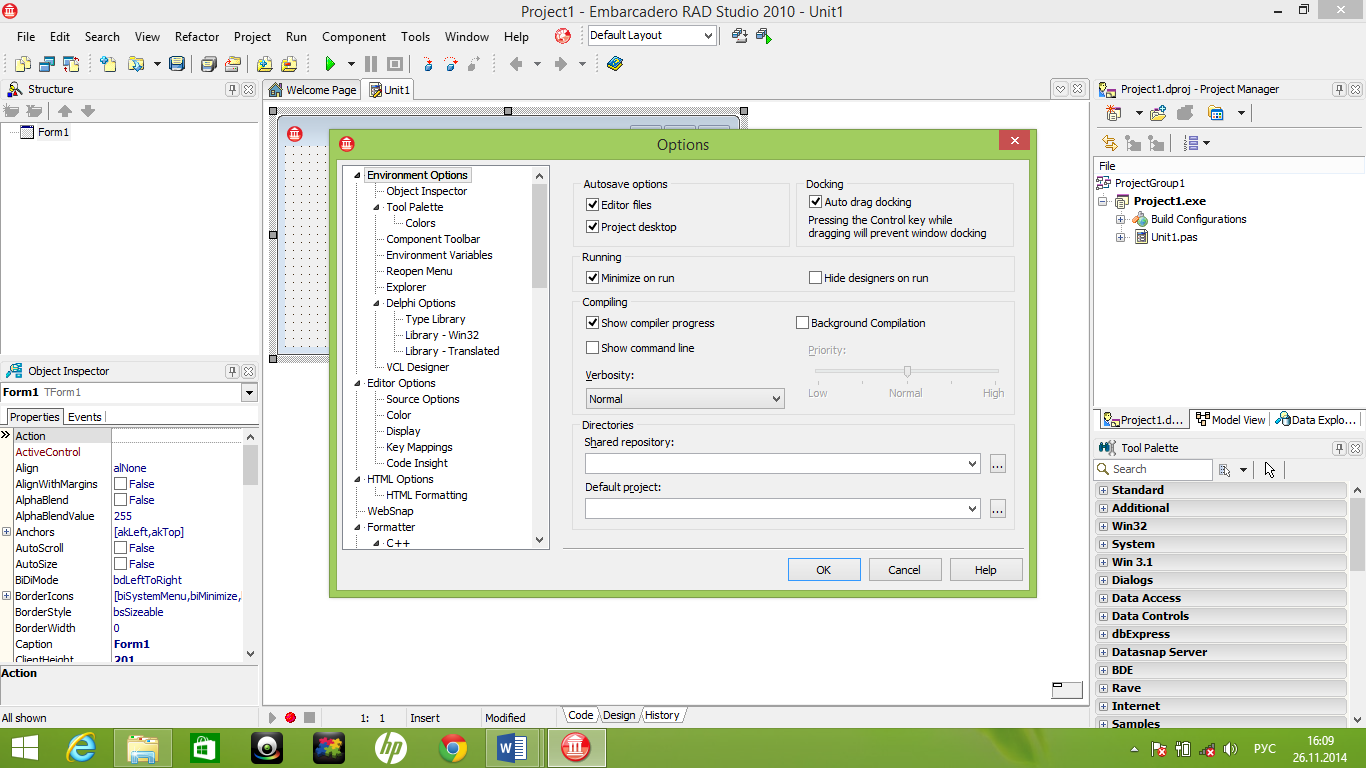
Task: Expand the Anchors property in Object Inspector
Action: (x=6, y=532)
